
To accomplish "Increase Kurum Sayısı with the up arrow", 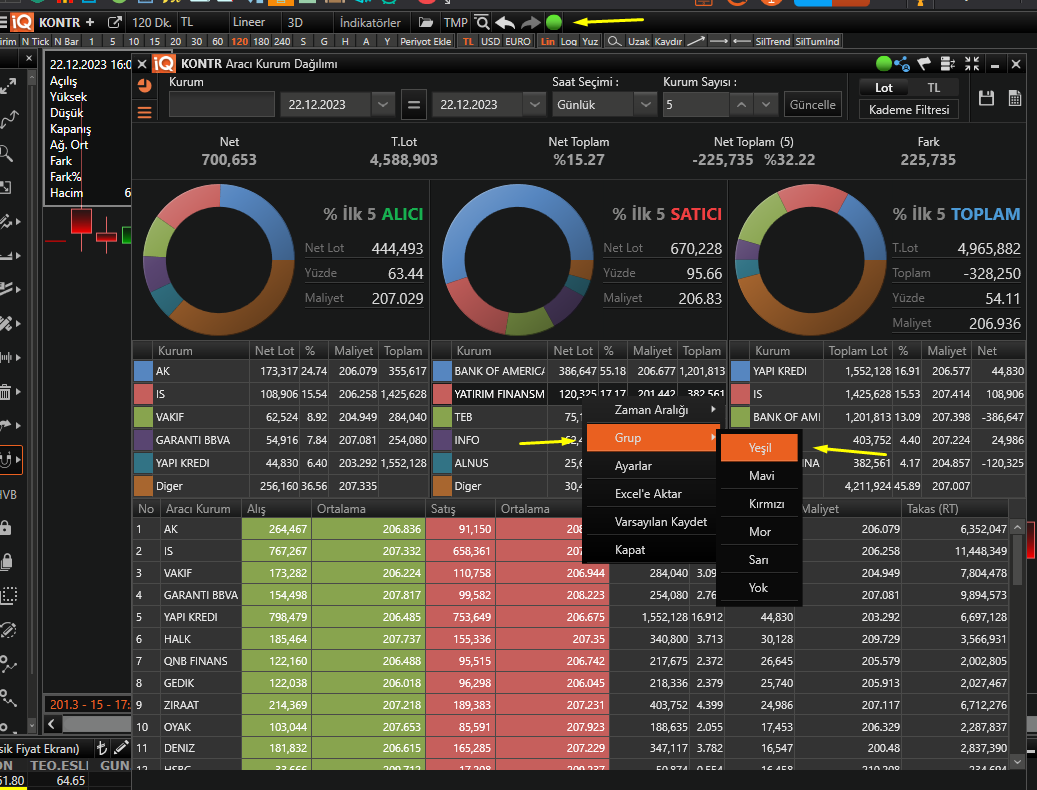I will pyautogui.click(x=741, y=104).
